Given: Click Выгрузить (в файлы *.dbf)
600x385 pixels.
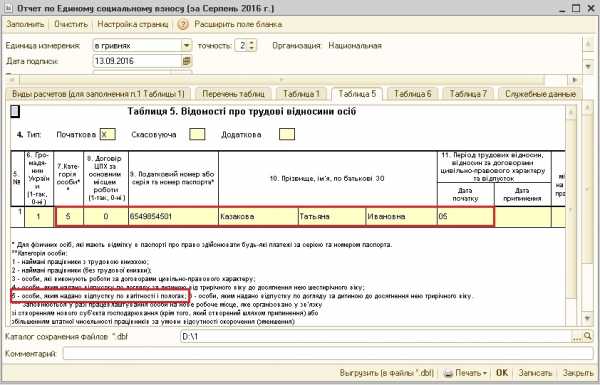Looking at the screenshot, I should (x=386, y=373).
